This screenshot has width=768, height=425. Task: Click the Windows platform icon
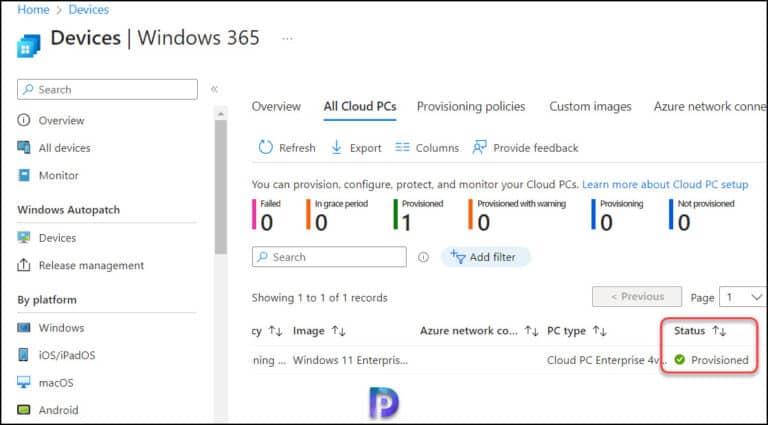click(x=24, y=327)
